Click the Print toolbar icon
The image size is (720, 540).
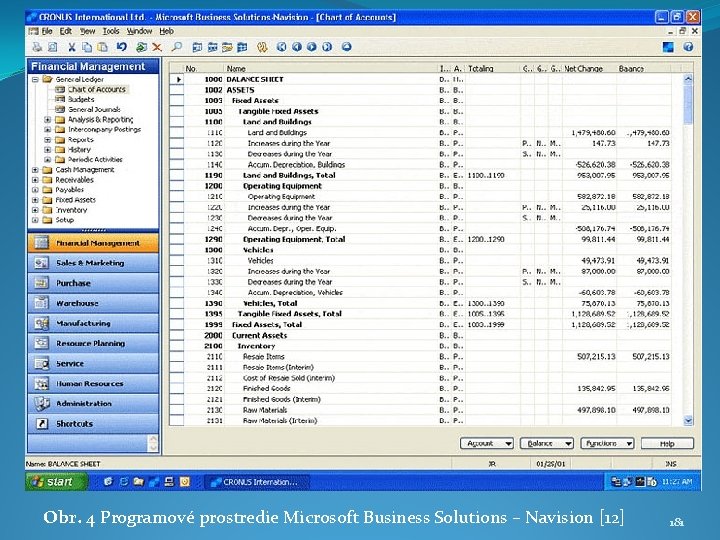pyautogui.click(x=37, y=47)
